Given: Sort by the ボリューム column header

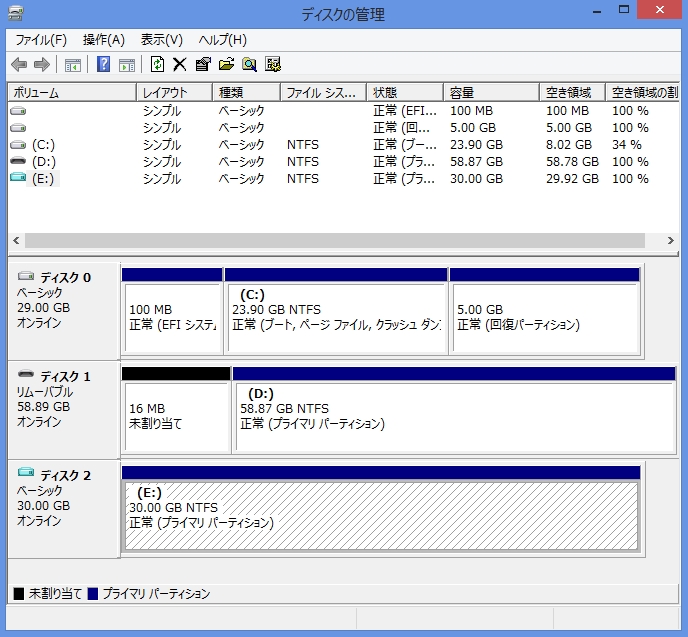Looking at the screenshot, I should point(70,93).
